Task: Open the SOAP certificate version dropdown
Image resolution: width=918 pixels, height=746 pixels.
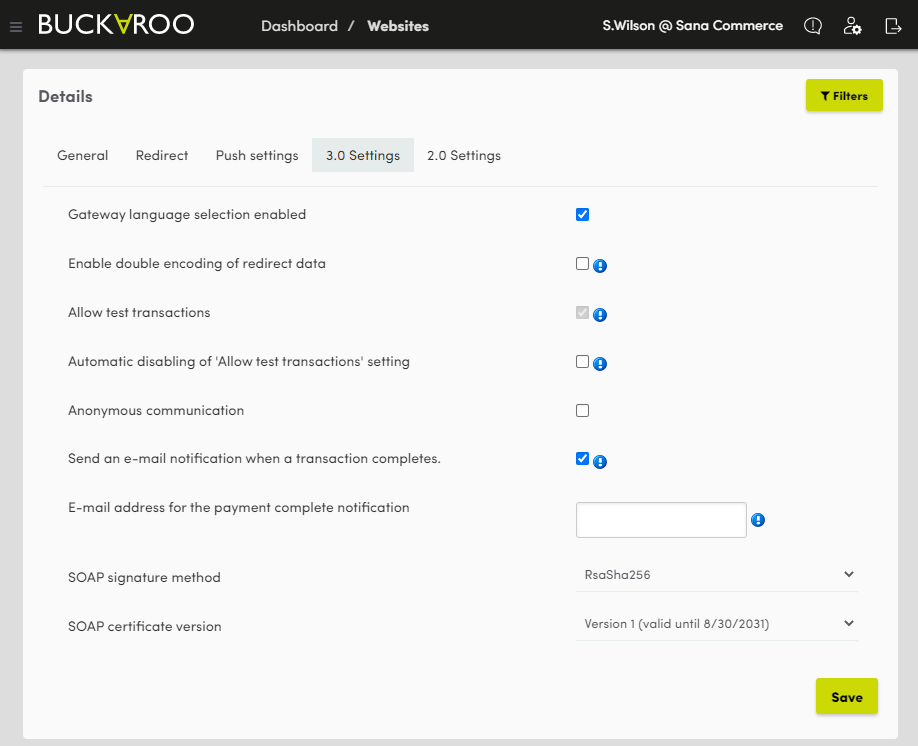Action: [x=717, y=624]
